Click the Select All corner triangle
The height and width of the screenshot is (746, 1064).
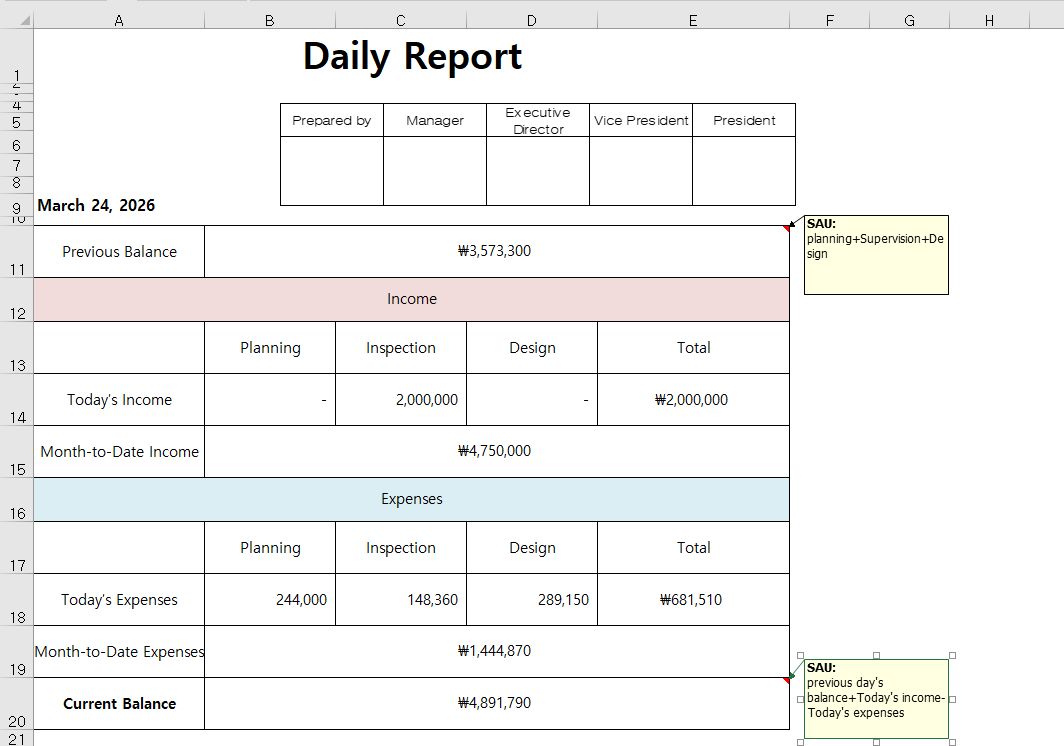tap(17, 20)
